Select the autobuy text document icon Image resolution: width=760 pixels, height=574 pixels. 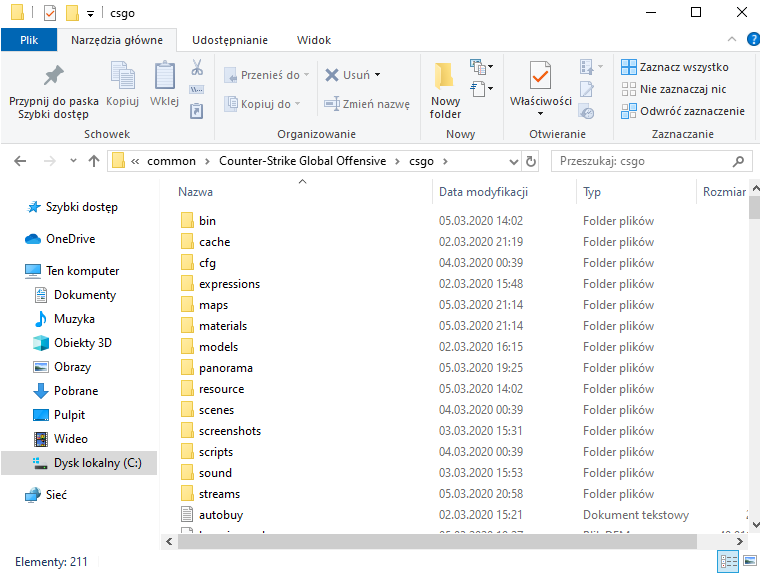[x=187, y=515]
